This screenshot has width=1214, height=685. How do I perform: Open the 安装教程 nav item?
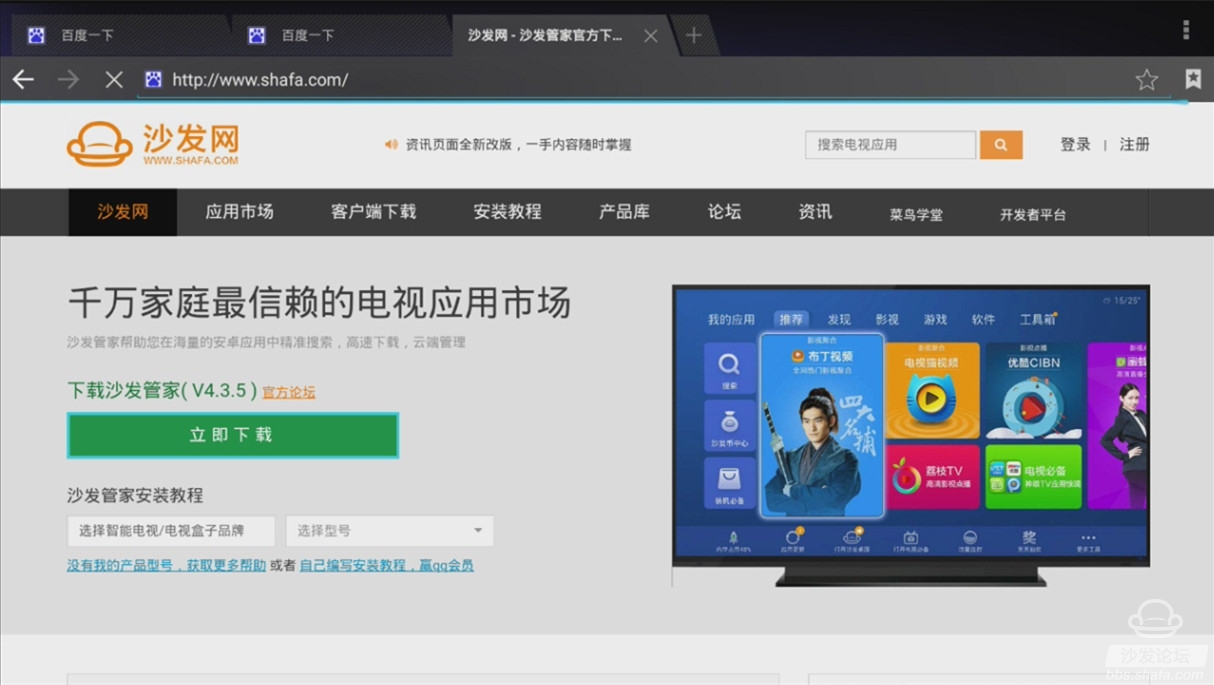[507, 212]
